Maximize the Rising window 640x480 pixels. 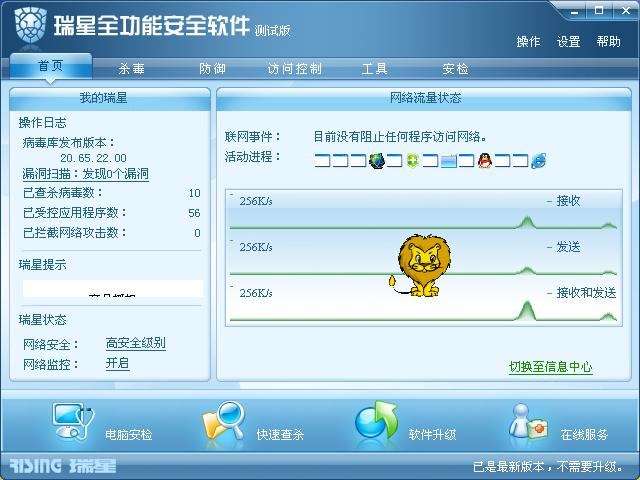click(599, 11)
